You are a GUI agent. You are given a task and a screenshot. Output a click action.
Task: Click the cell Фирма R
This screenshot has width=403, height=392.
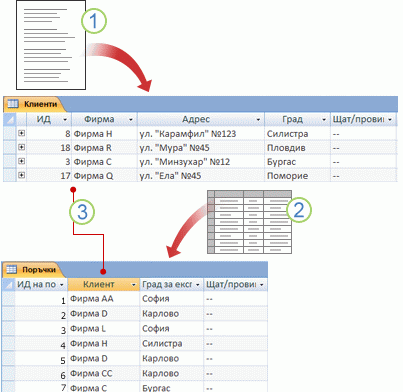[104, 148]
